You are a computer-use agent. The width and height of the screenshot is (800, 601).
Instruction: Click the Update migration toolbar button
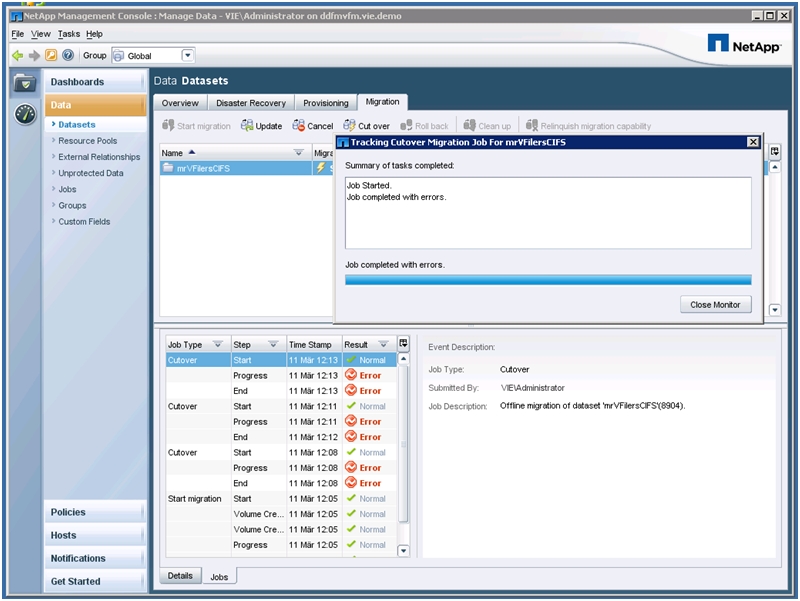coord(262,126)
